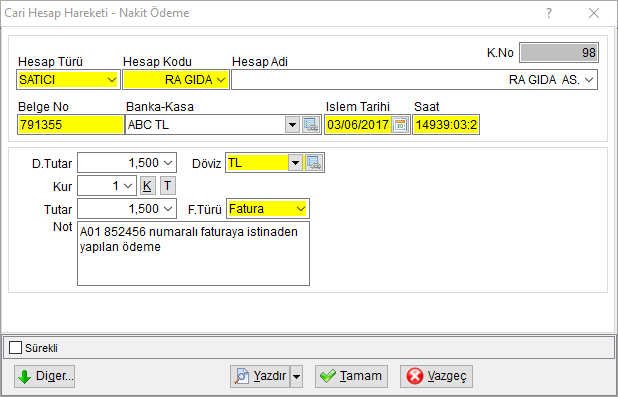
Task: Click the T button next to Kur
Action: (x=168, y=186)
